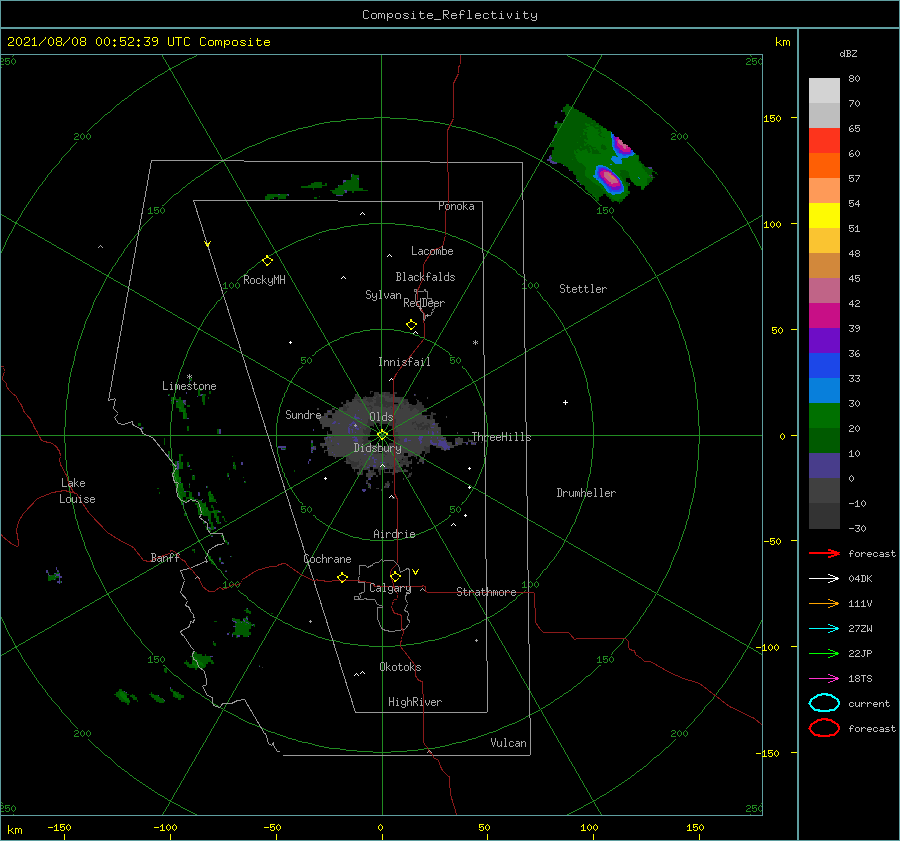The height and width of the screenshot is (841, 900).
Task: Select the Airdrie label
Action: [x=394, y=534]
